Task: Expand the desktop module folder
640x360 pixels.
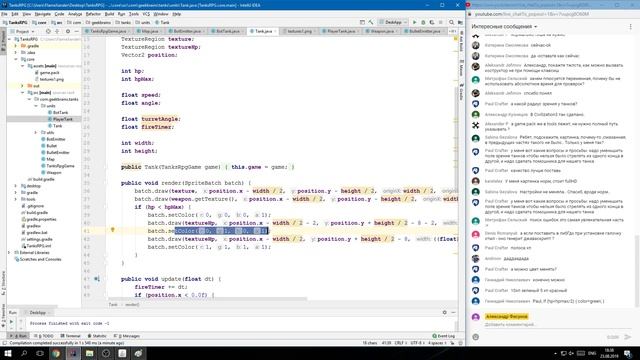Action: point(16,186)
